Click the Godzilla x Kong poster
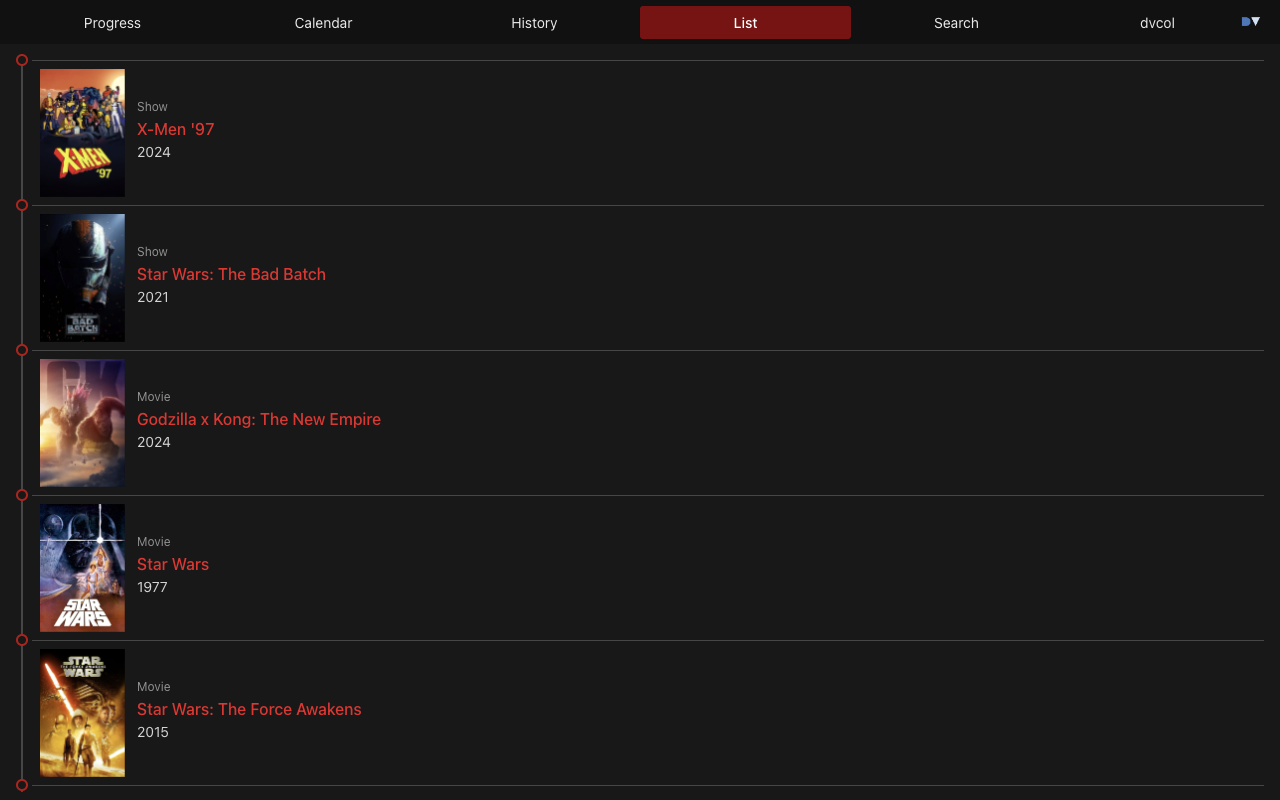Image resolution: width=1280 pixels, height=800 pixels. (82, 423)
